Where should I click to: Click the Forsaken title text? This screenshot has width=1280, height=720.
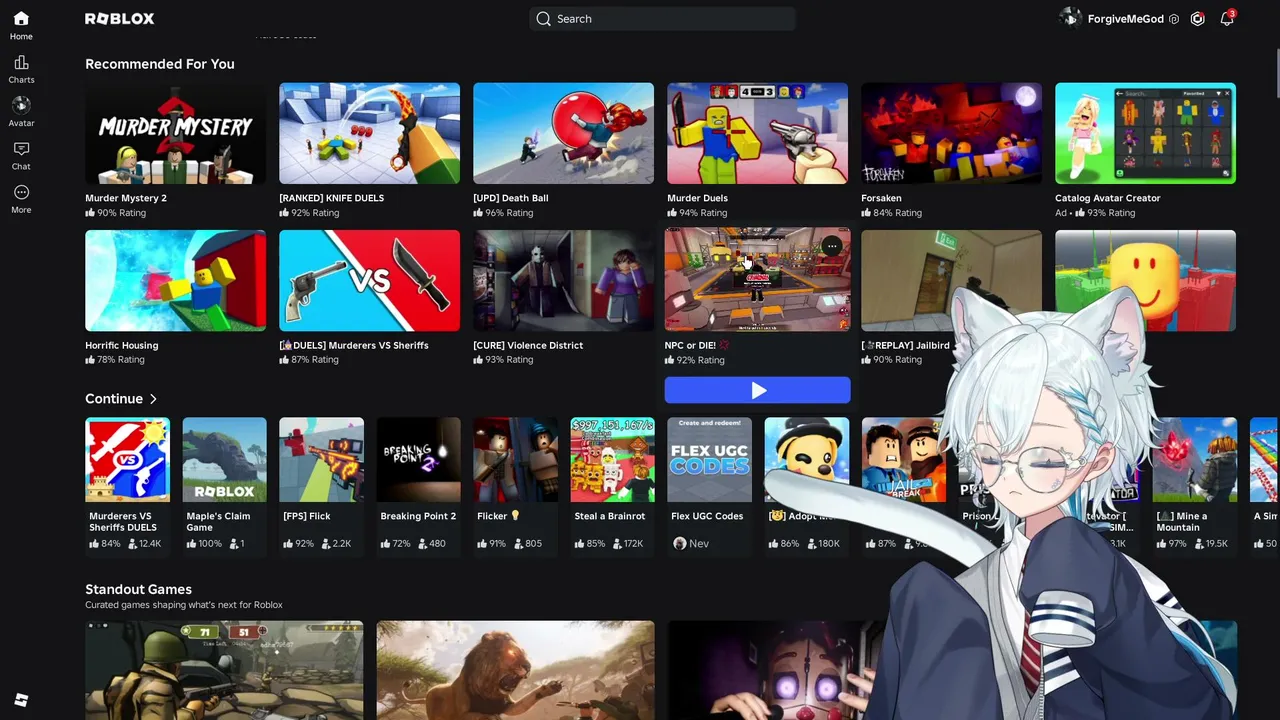881,198
